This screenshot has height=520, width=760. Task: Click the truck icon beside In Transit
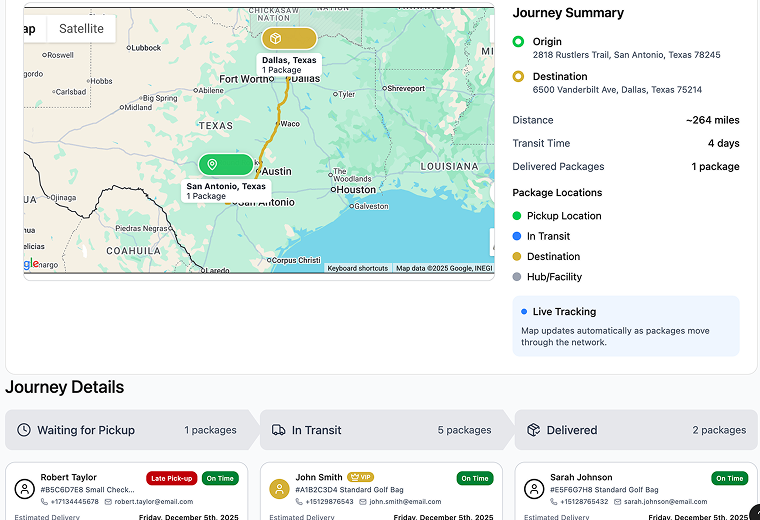(x=279, y=430)
